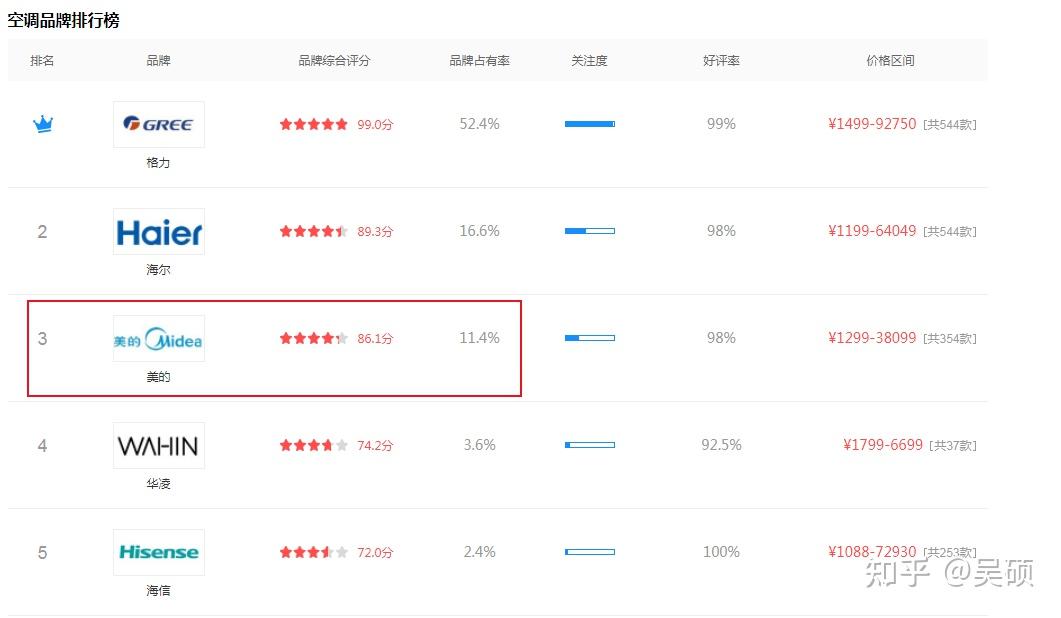Open the Haier brand logo
This screenshot has height=618, width=1061.
[x=158, y=231]
